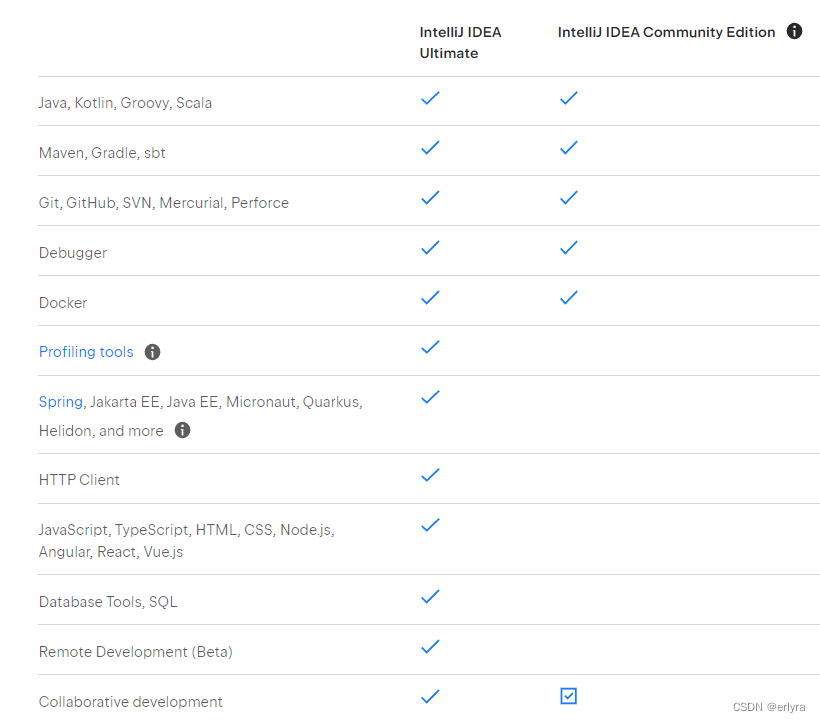Click the Remote Development (Beta) label
The height and width of the screenshot is (723, 820).
[x=136, y=652]
